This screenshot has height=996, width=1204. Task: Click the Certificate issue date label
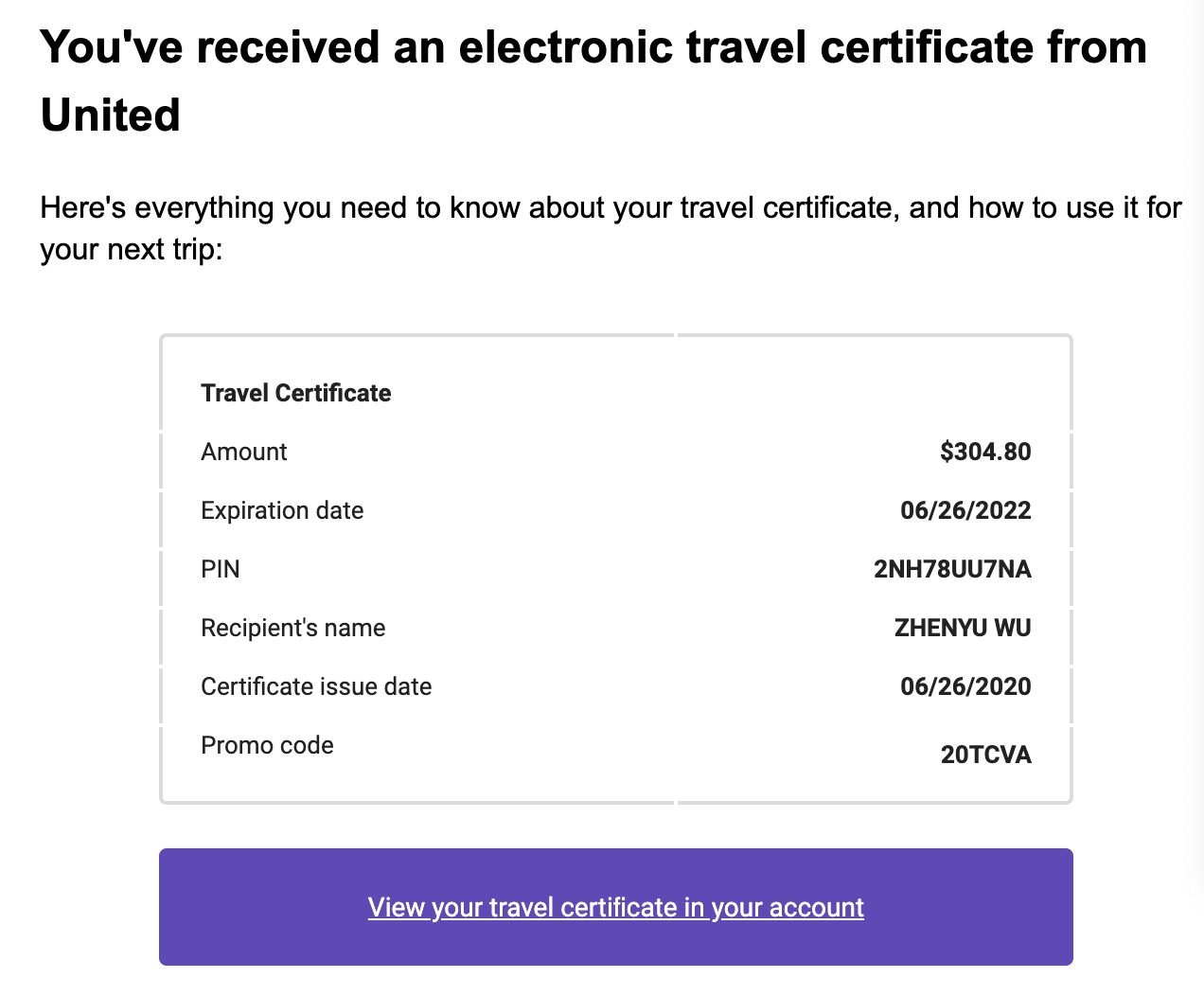316,686
